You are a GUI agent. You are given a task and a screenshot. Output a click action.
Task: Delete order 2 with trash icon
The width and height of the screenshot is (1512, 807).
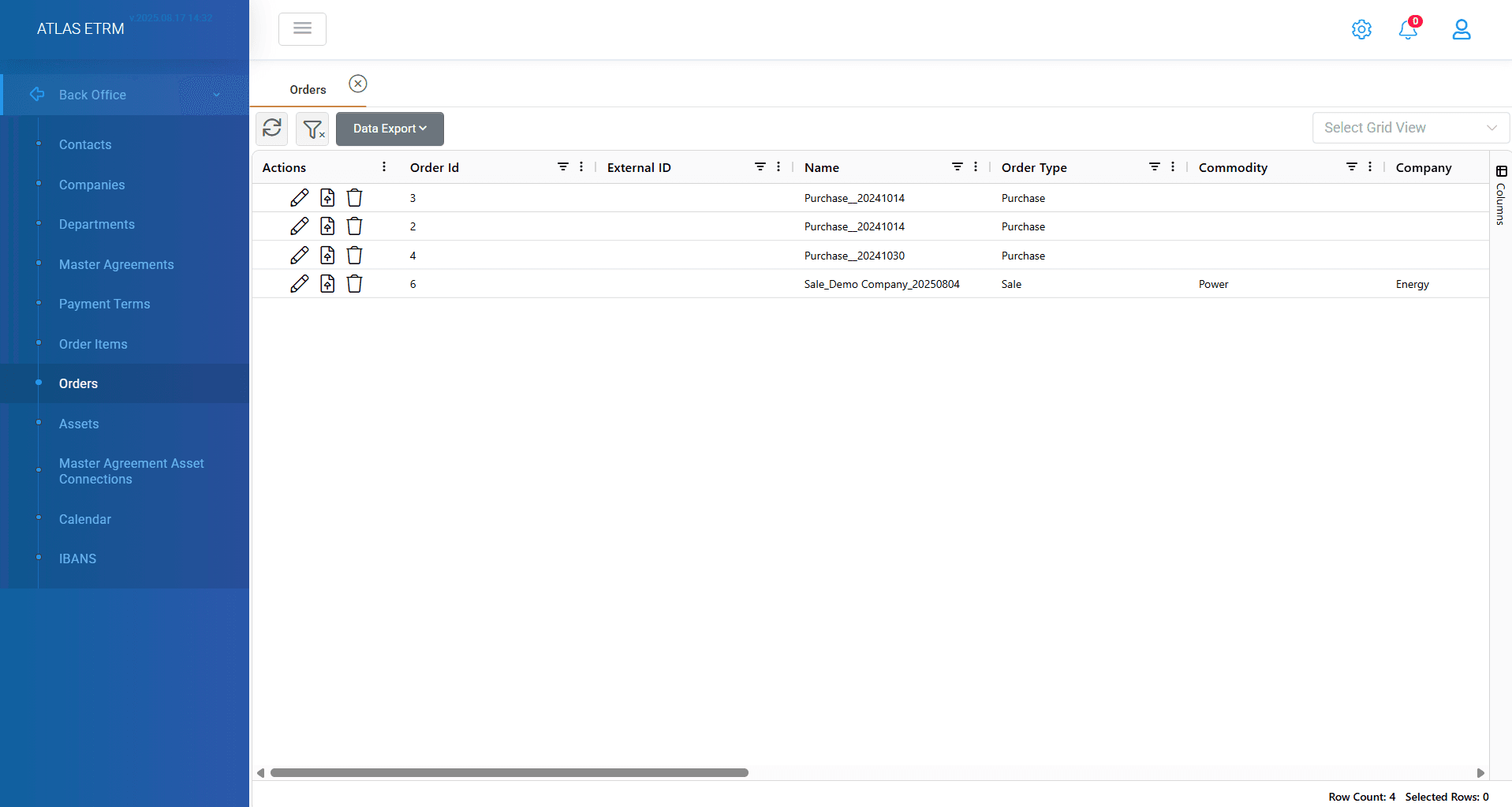pyautogui.click(x=355, y=226)
